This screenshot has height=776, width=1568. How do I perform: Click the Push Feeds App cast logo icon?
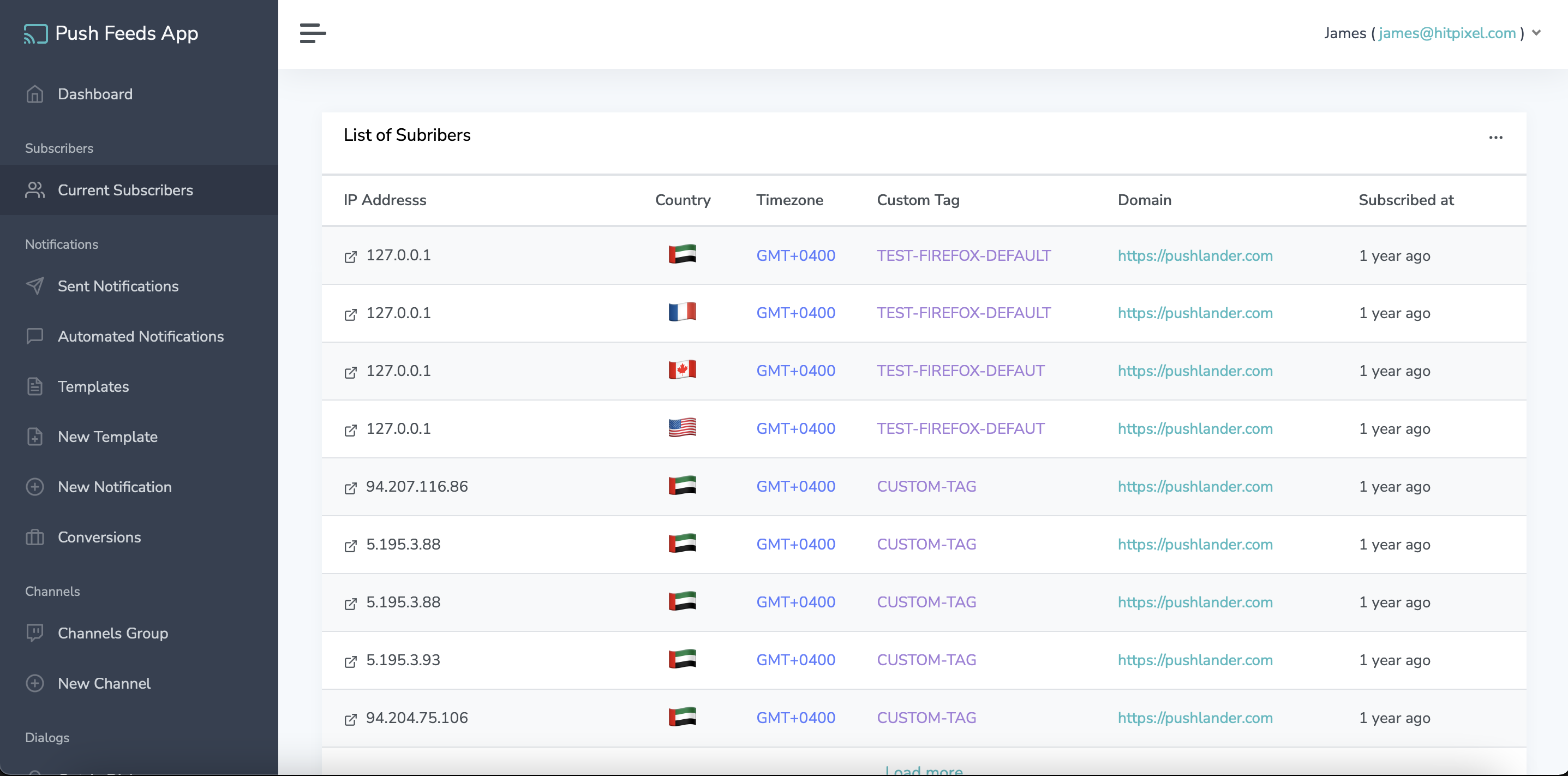pos(35,33)
